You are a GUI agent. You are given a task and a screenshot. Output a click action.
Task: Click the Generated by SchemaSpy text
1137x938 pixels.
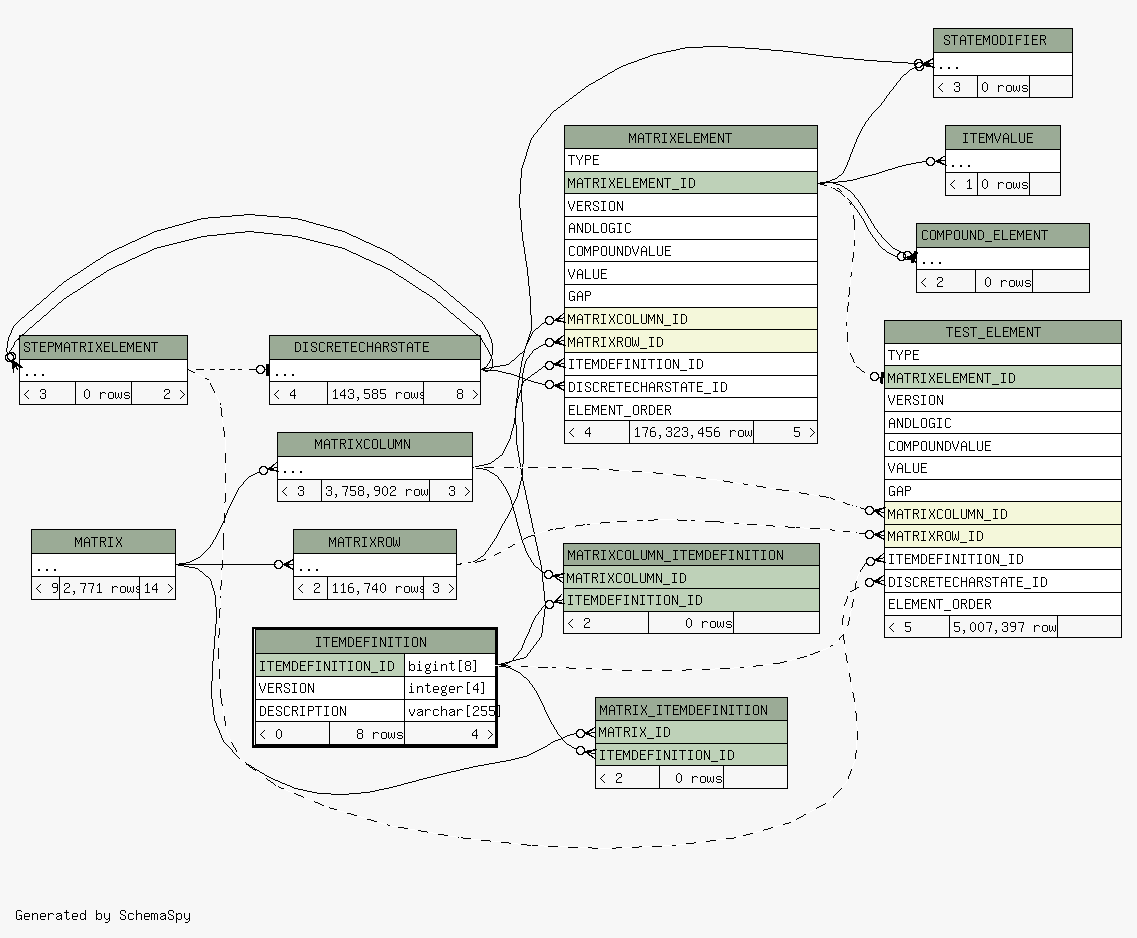(x=103, y=915)
